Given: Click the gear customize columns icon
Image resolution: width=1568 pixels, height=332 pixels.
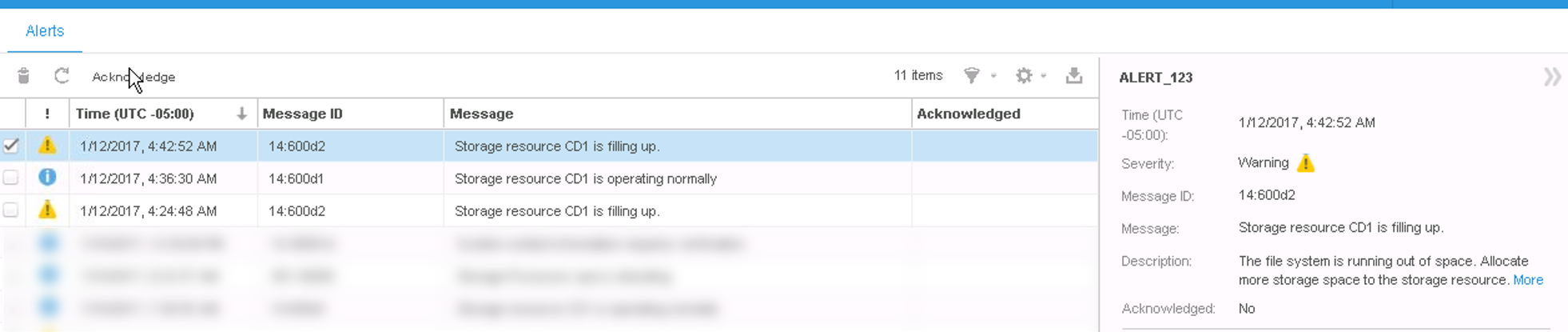Looking at the screenshot, I should (1024, 76).
